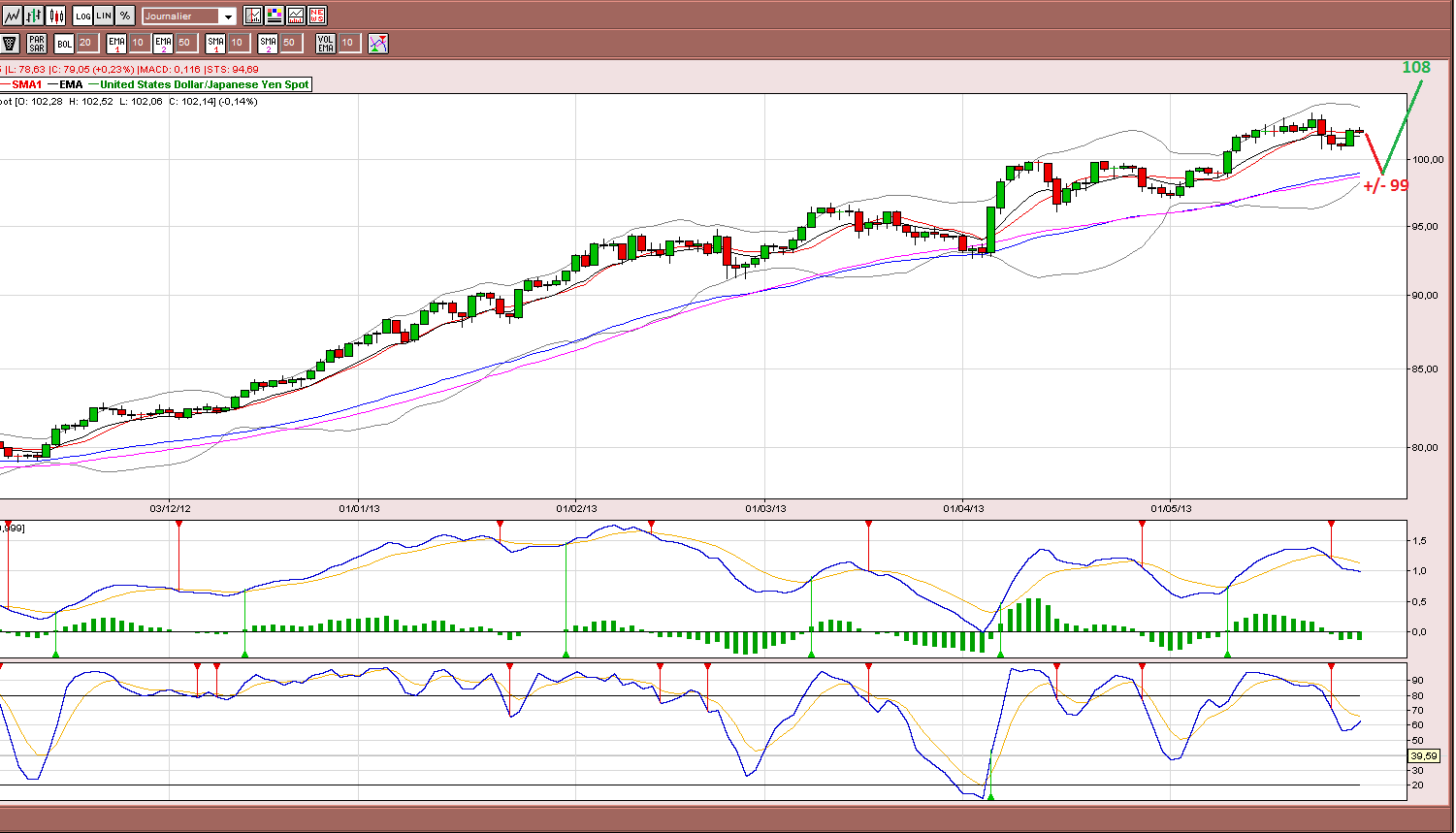Click the BOL period field showing 20

click(x=87, y=43)
